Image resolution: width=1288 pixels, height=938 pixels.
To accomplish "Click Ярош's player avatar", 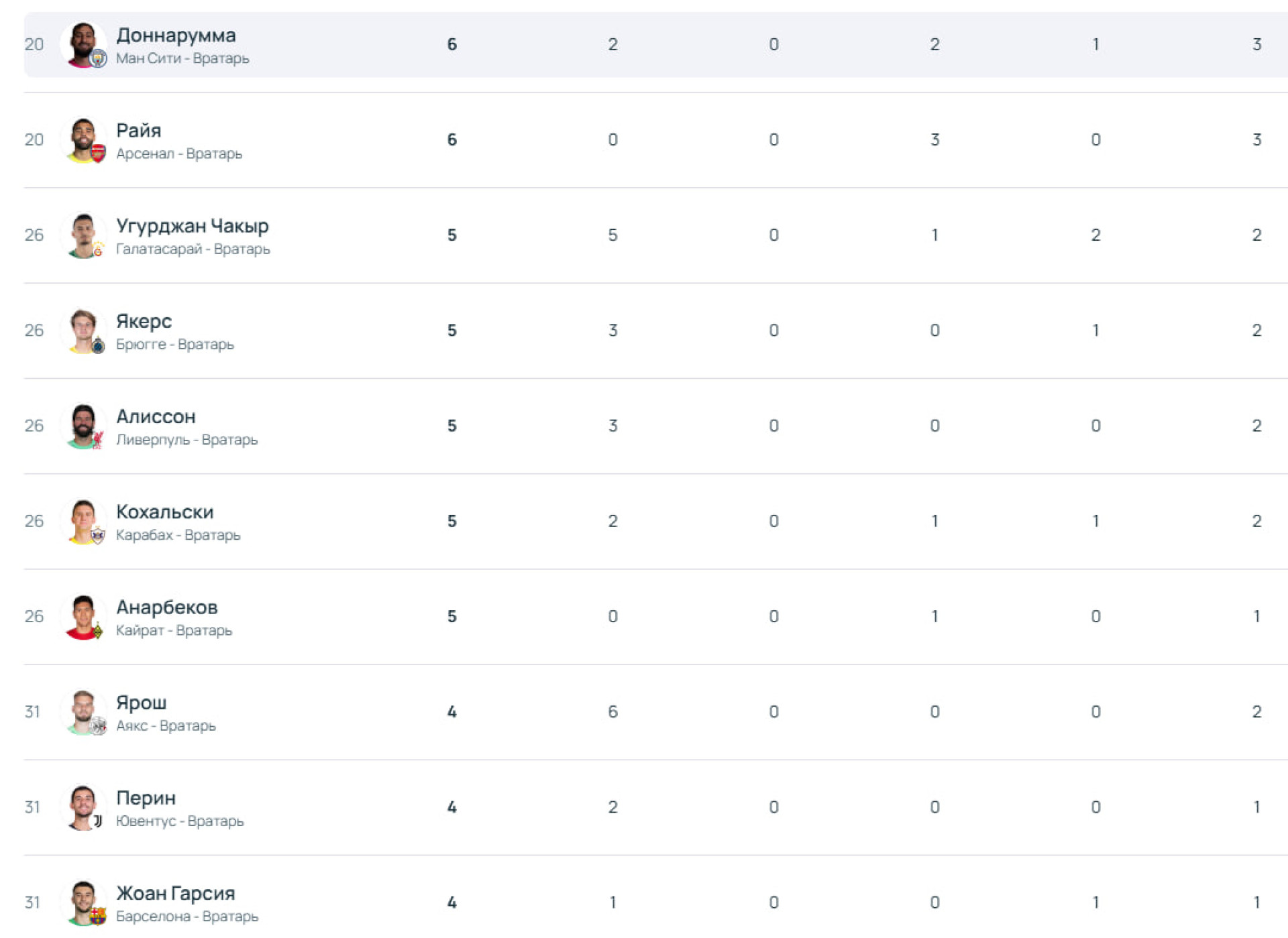I will (x=83, y=711).
